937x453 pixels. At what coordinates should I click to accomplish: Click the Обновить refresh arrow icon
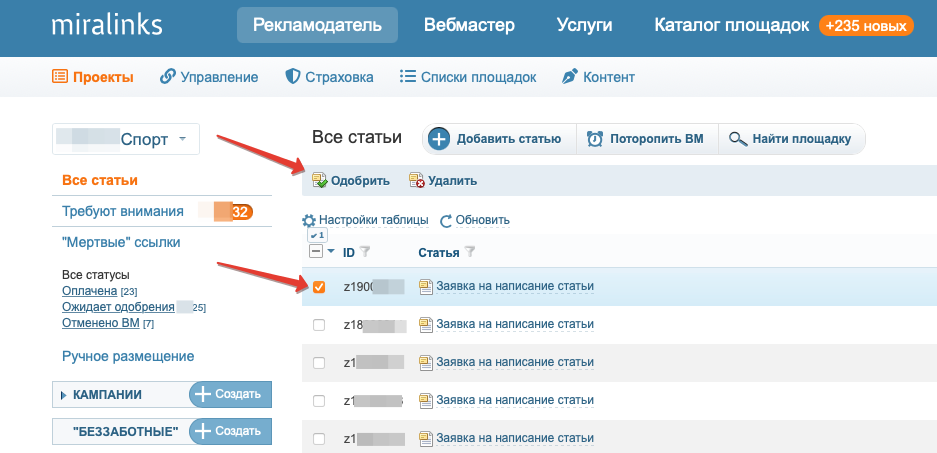tap(446, 221)
